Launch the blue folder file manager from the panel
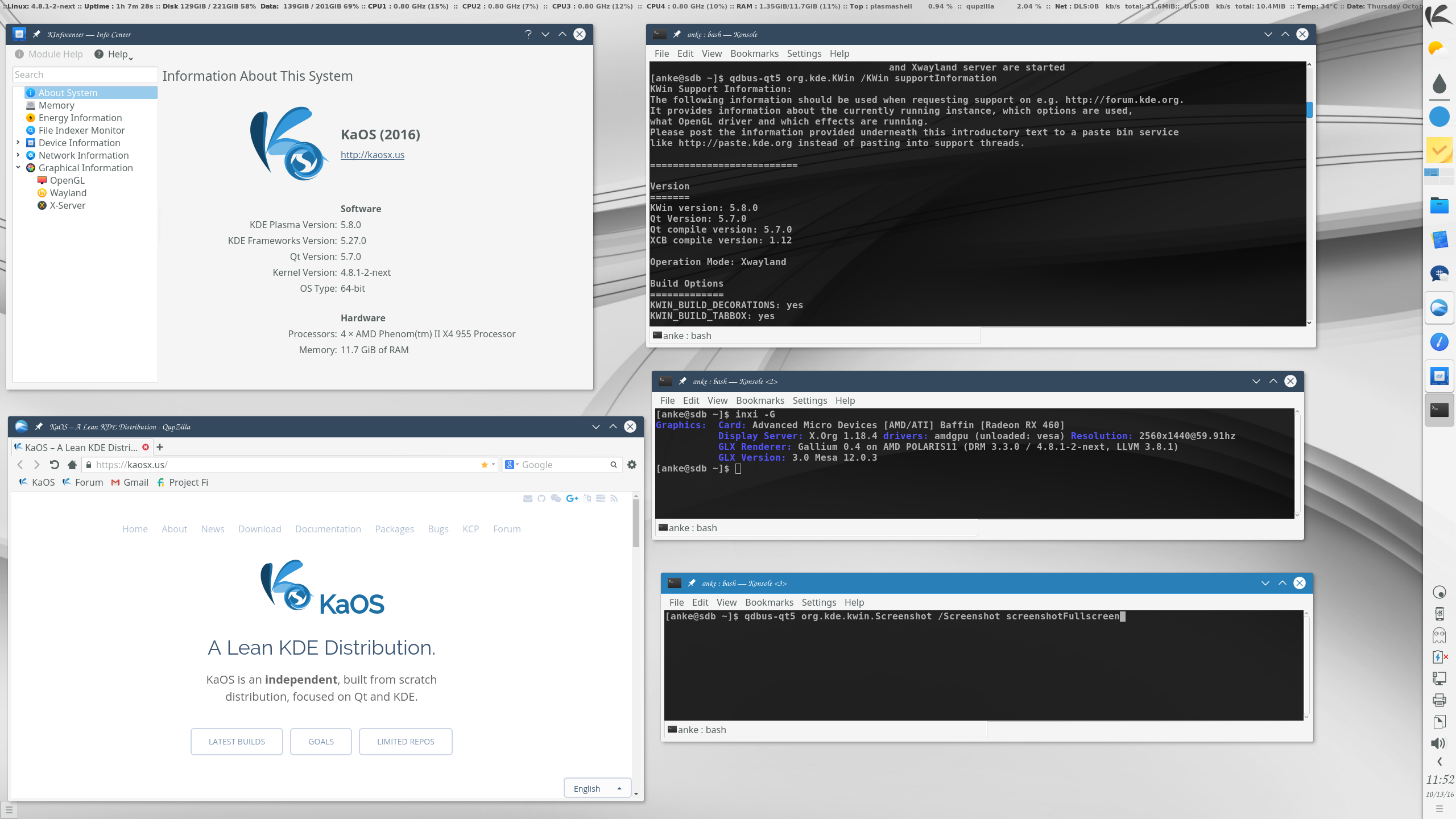 coord(1439,205)
